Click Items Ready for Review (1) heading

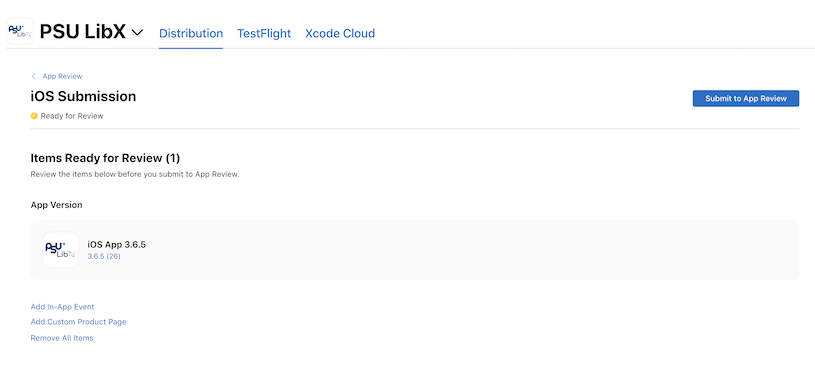point(105,158)
